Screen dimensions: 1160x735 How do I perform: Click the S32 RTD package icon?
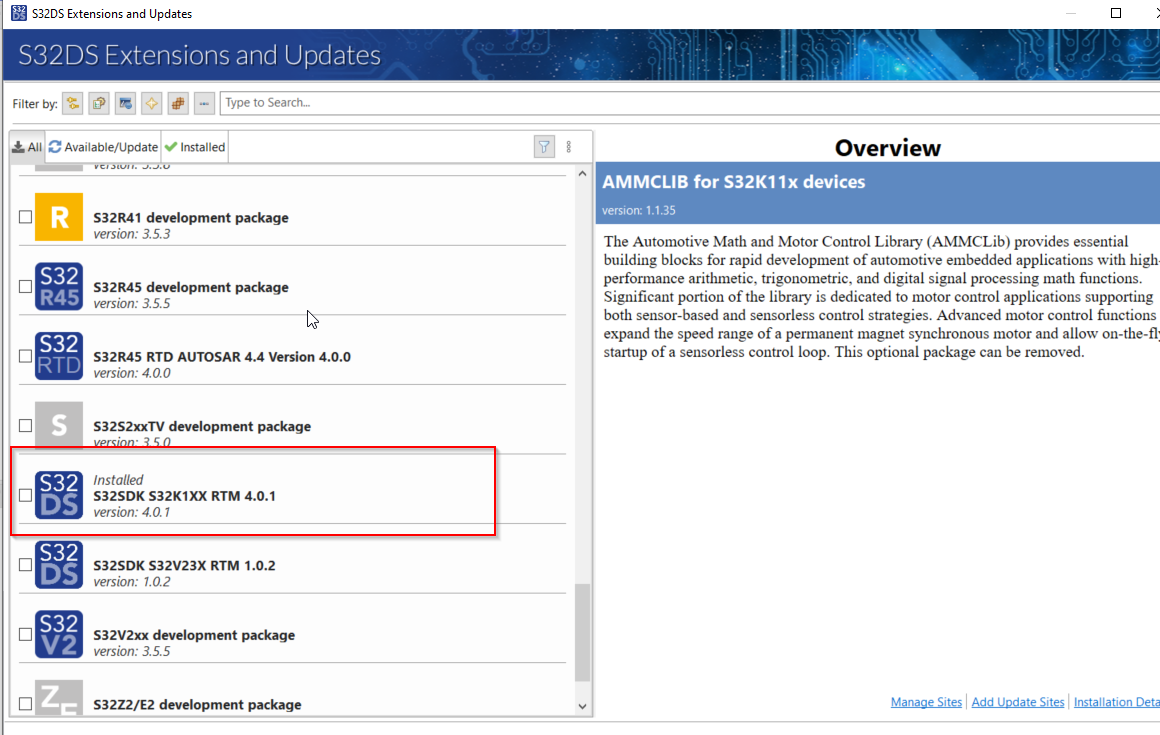click(x=58, y=356)
